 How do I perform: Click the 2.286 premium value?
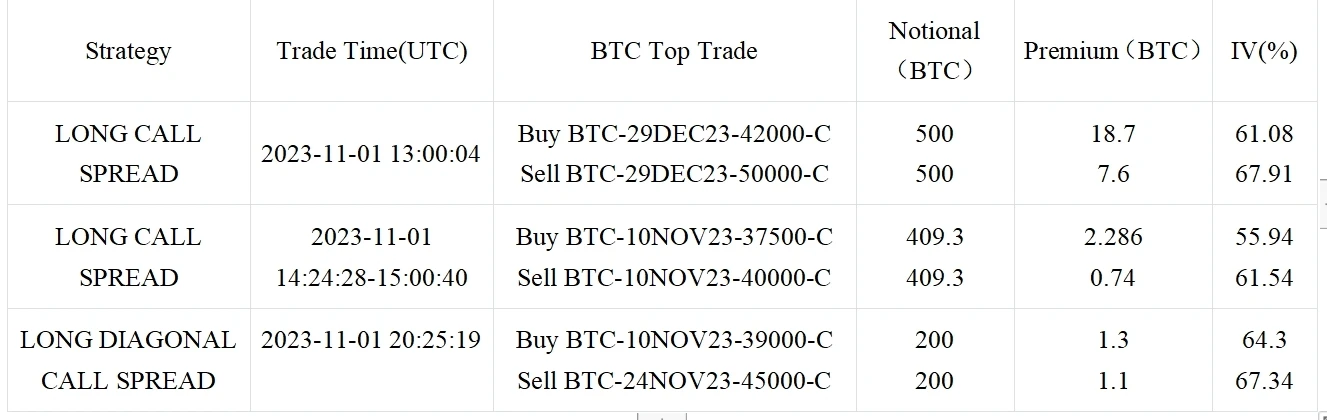1113,237
